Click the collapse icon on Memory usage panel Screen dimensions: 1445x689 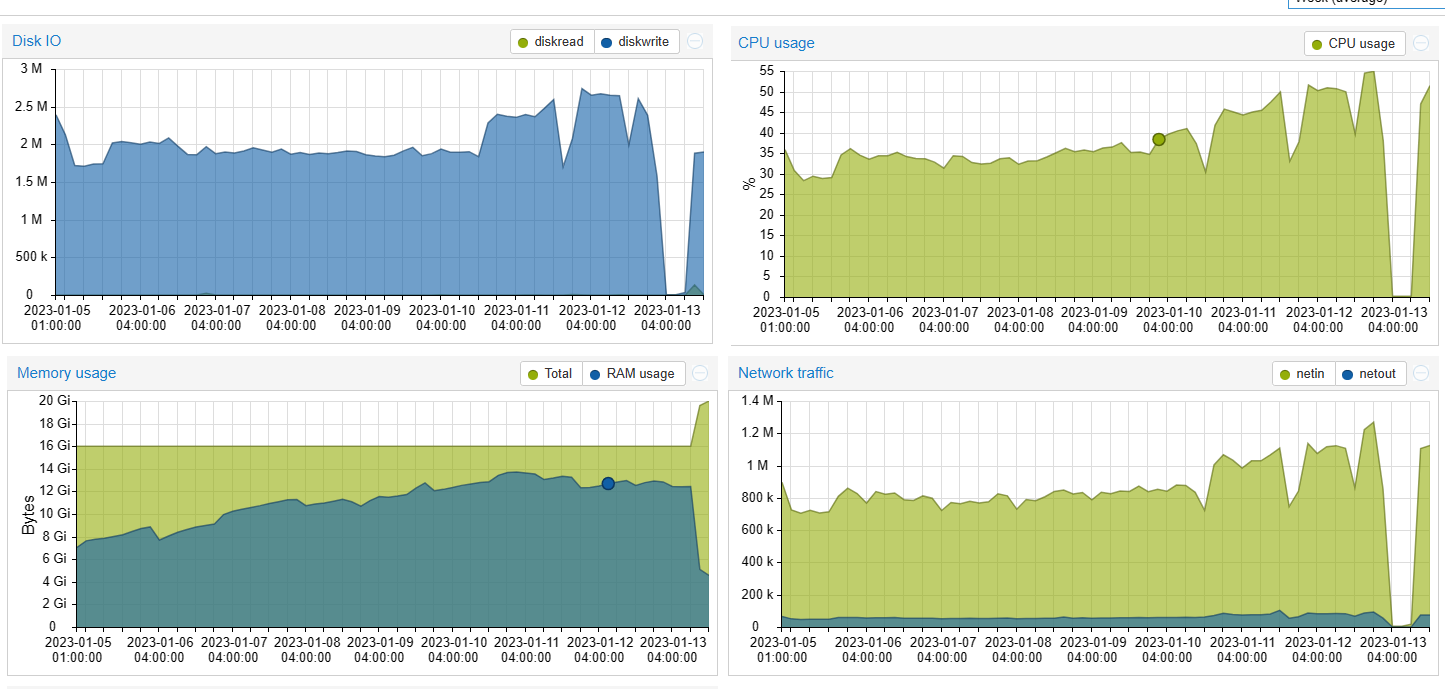click(699, 373)
